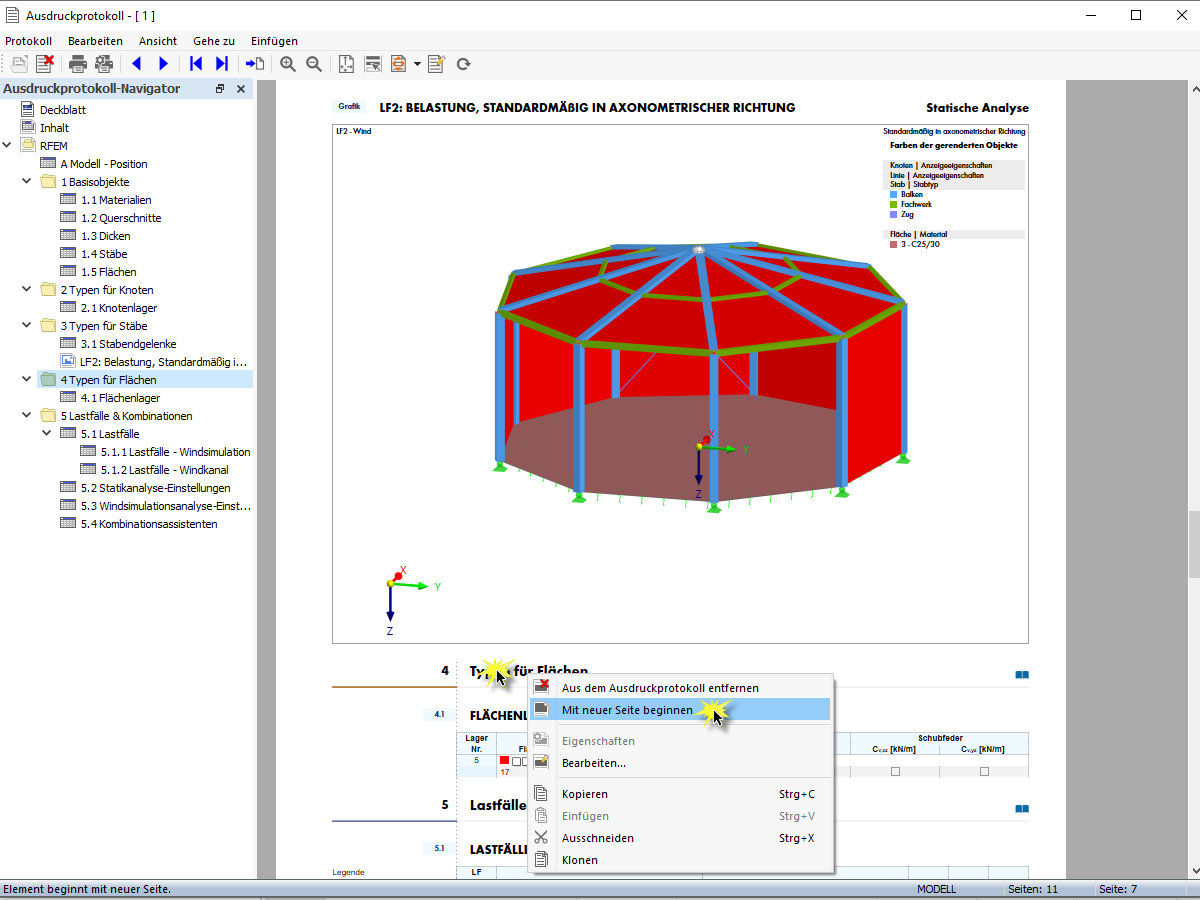Choose 'Mit neuer Seite beginnen' in context menu

(x=680, y=710)
